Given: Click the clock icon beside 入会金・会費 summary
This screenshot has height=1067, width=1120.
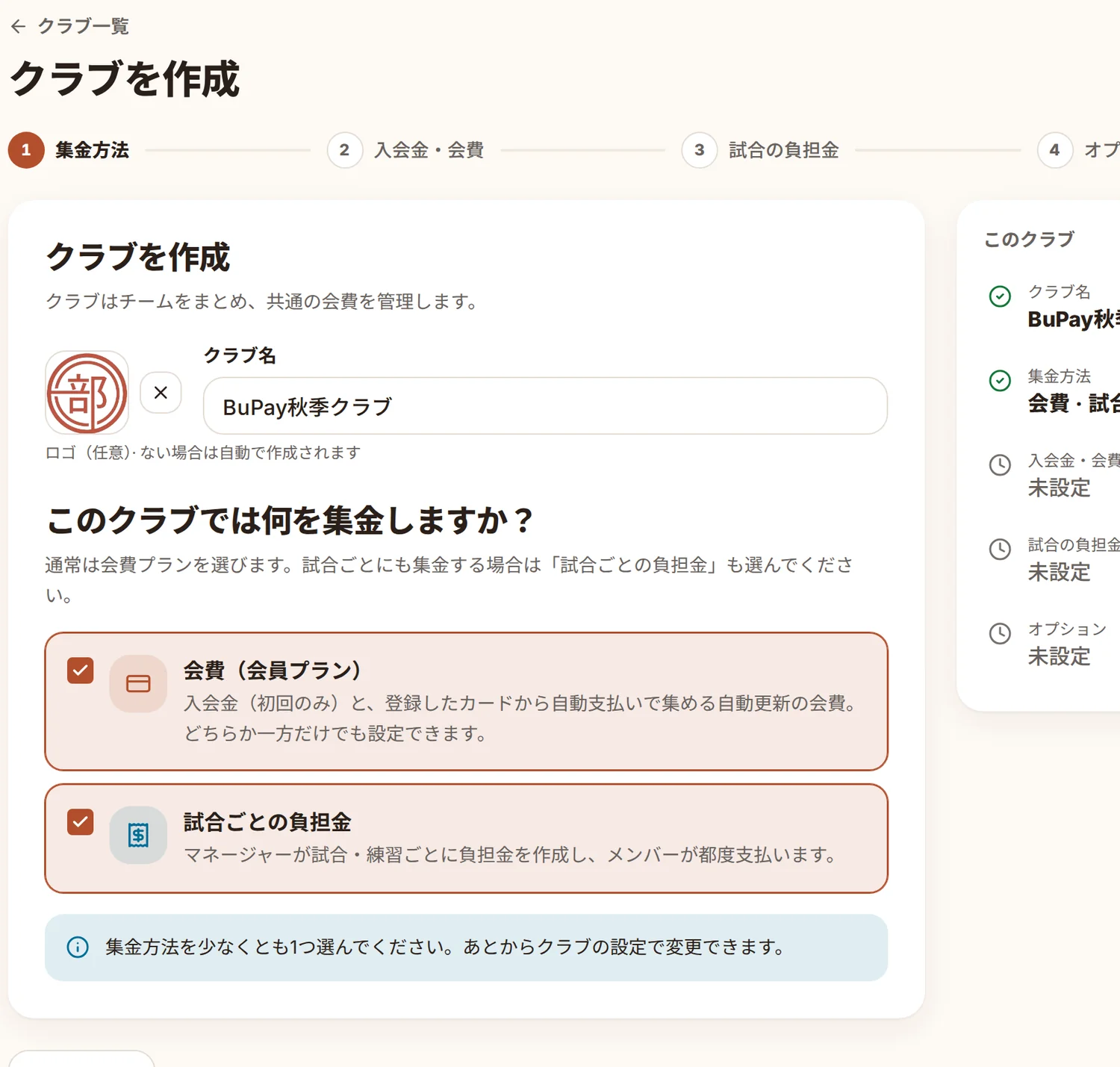Looking at the screenshot, I should click(1000, 465).
